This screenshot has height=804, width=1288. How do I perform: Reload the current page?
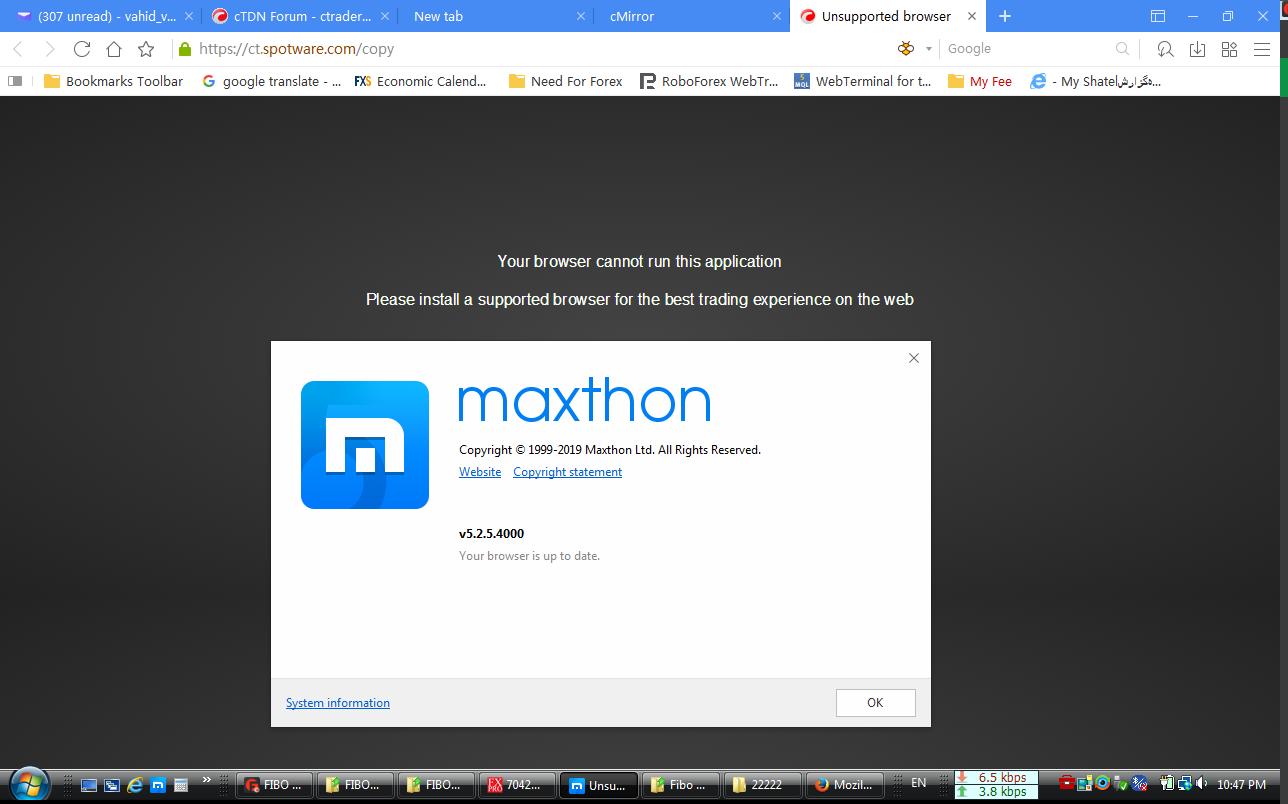(x=82, y=49)
